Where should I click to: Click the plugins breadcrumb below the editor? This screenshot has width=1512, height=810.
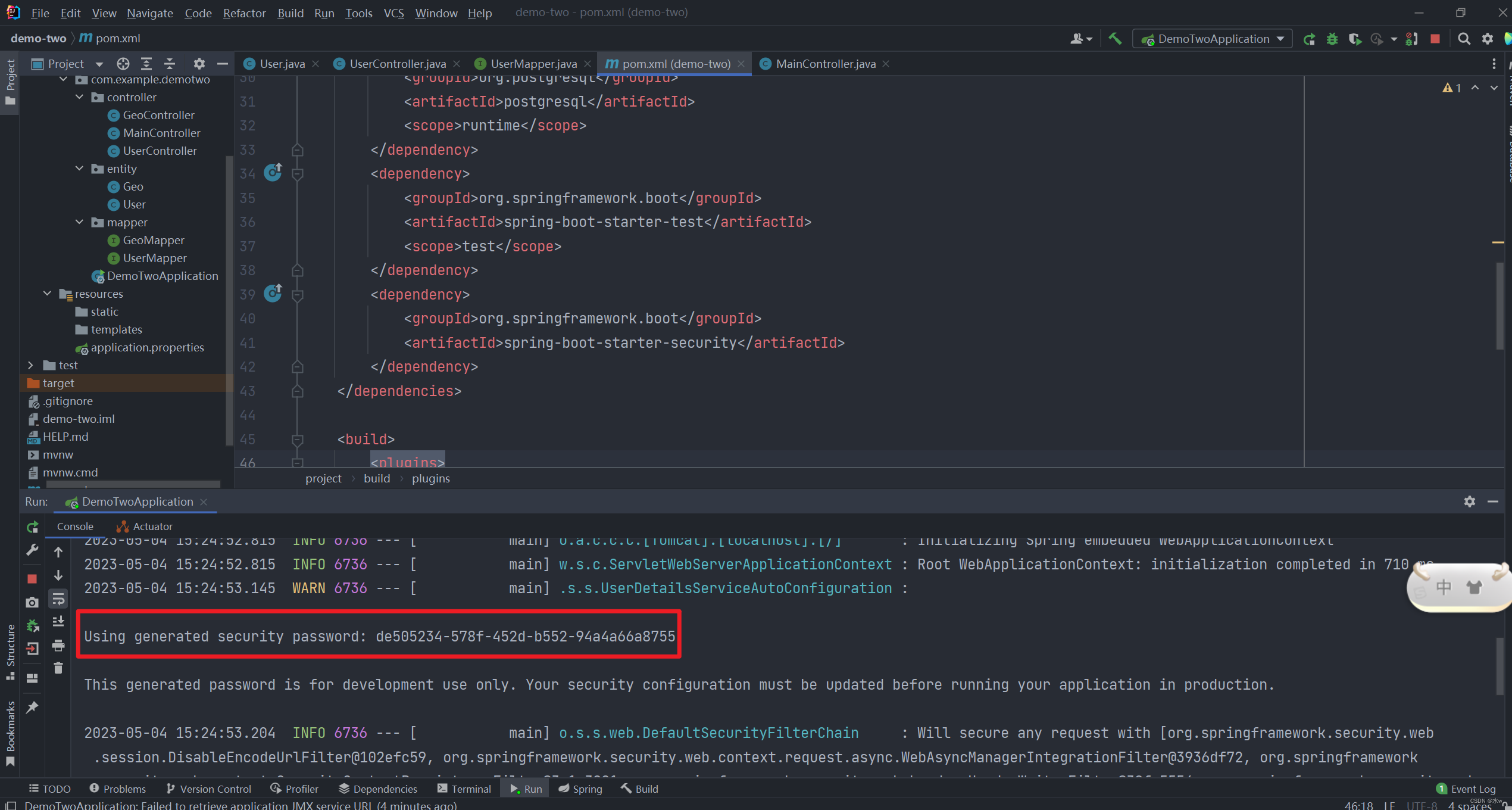point(430,478)
